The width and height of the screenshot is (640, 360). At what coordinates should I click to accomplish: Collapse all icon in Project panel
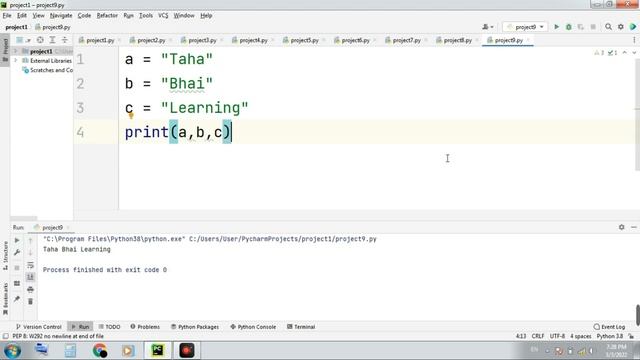pyautogui.click(x=64, y=40)
